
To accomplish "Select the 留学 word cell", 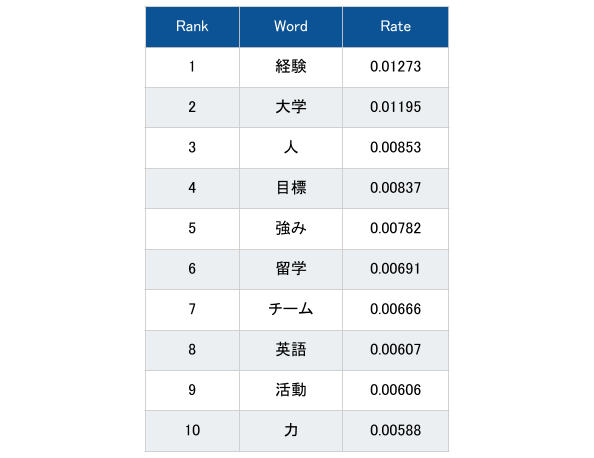I will [x=291, y=269].
